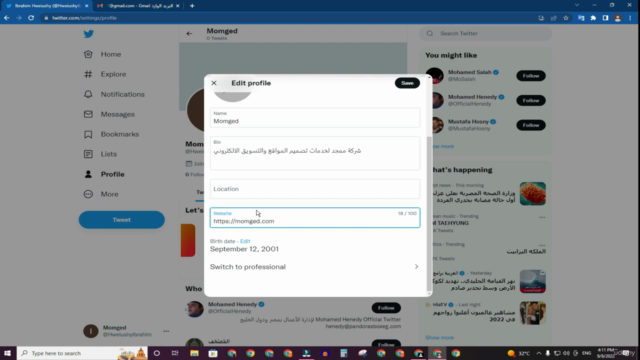
Task: Click the Twitter bird logo
Action: tap(89, 34)
